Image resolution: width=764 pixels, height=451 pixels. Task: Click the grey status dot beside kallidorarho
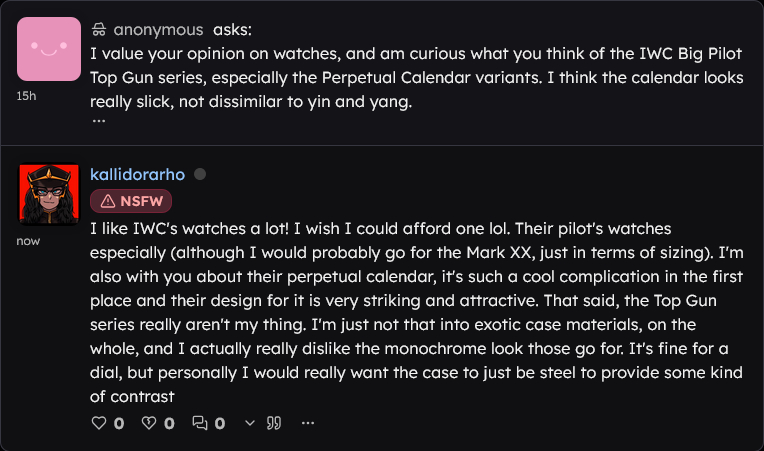click(200, 174)
